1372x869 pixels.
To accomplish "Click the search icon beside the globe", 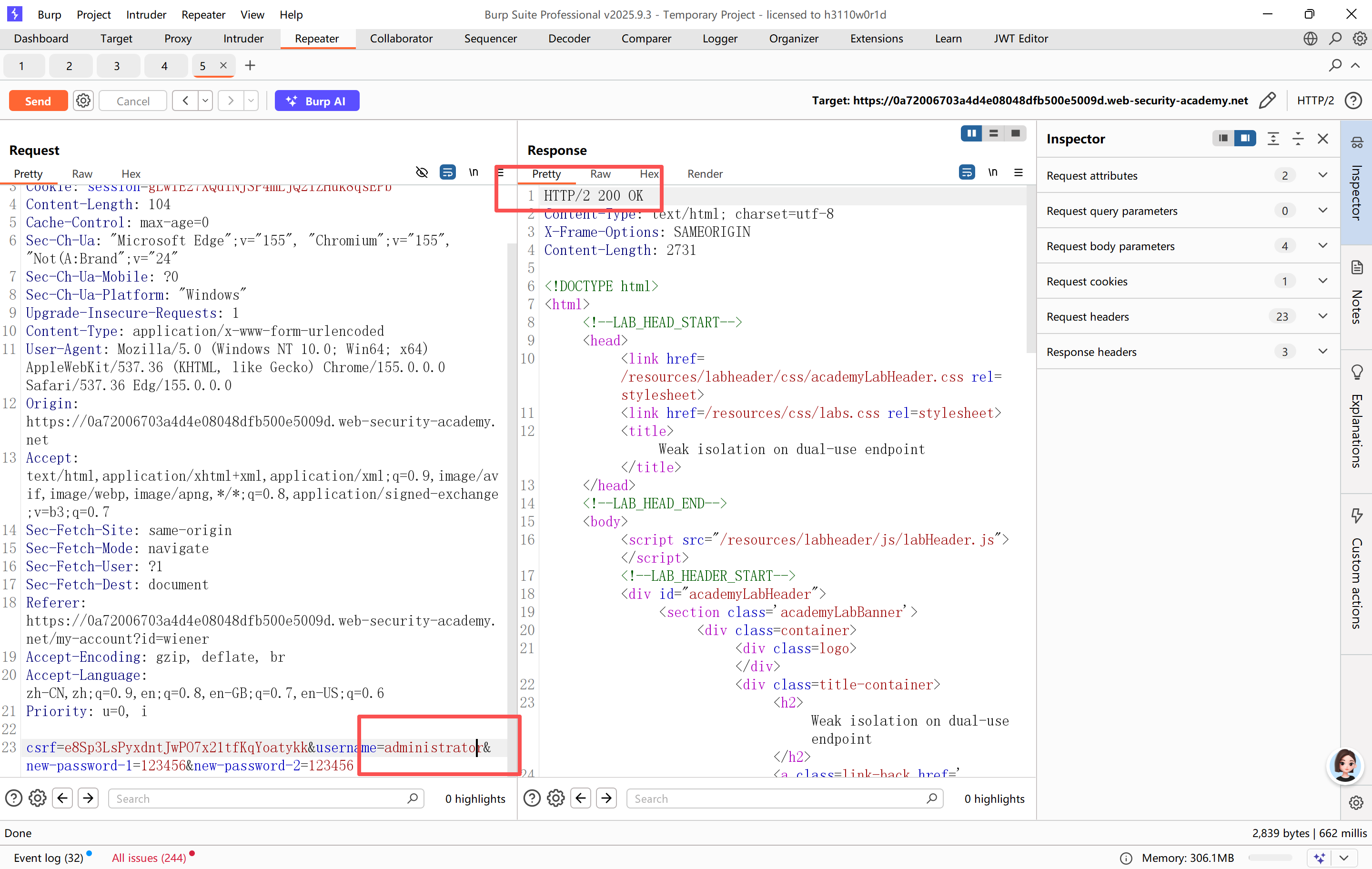I will pos(1335,38).
